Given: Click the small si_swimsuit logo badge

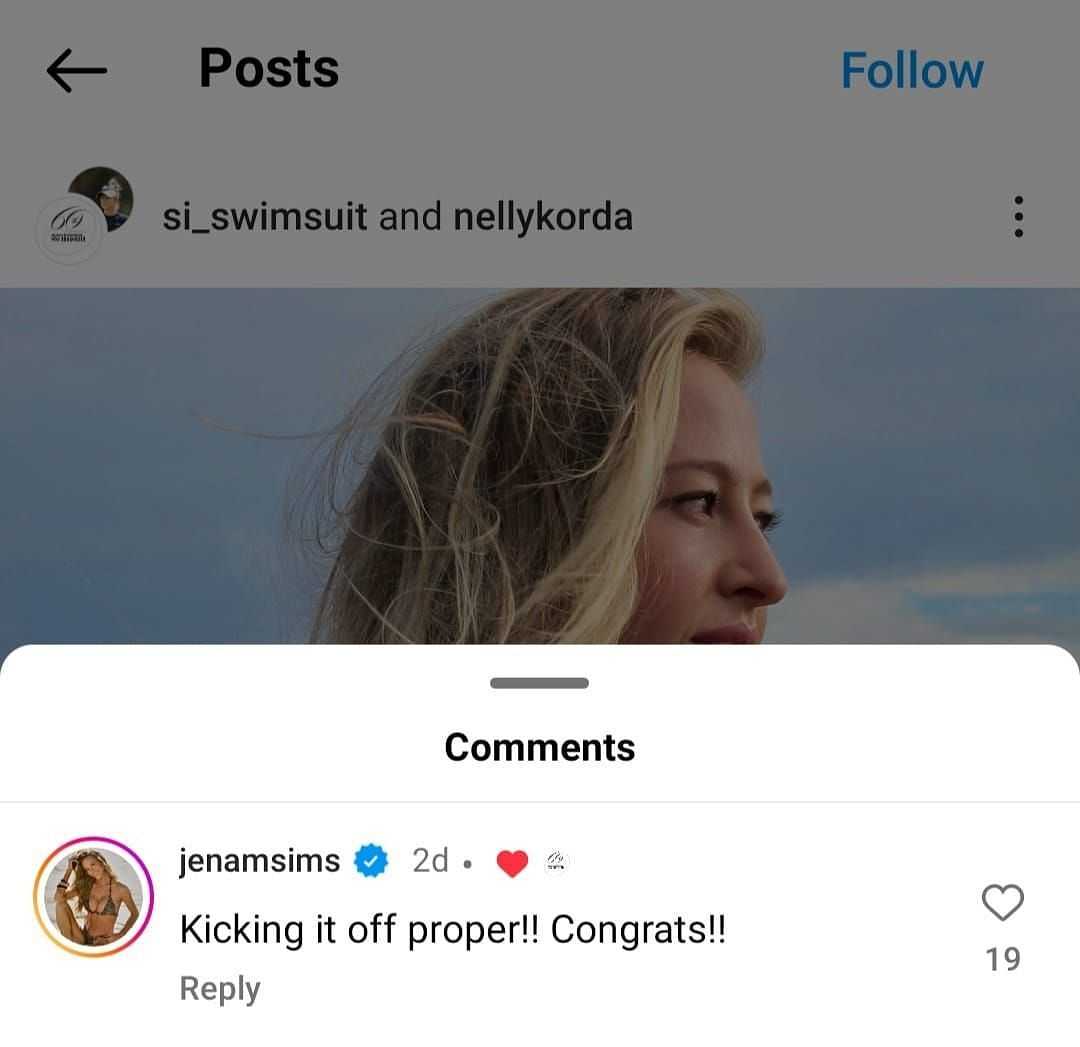Looking at the screenshot, I should [x=557, y=860].
